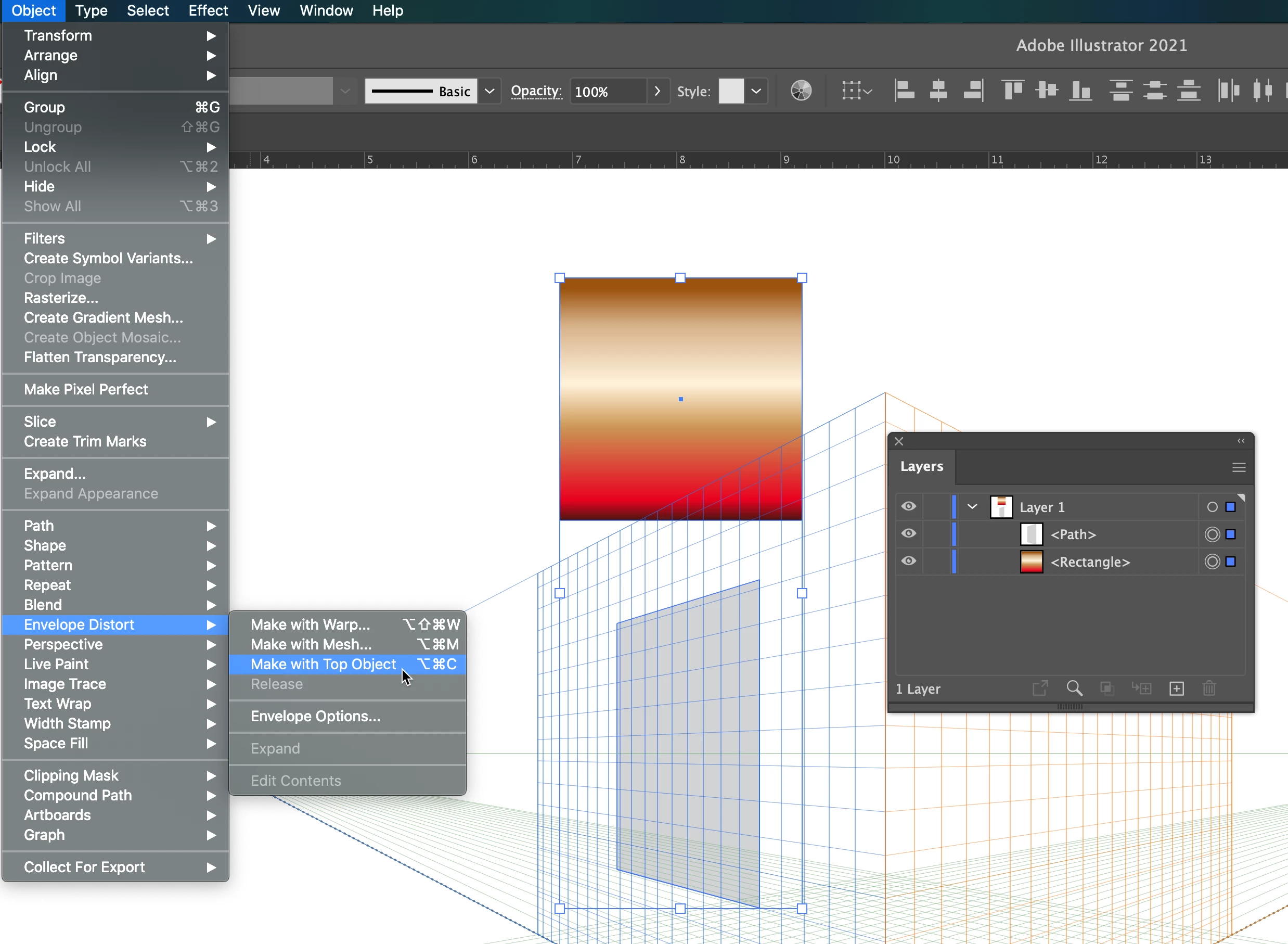This screenshot has width=1288, height=944.
Task: Toggle Layer 1 visibility eye
Action: pyautogui.click(x=908, y=507)
